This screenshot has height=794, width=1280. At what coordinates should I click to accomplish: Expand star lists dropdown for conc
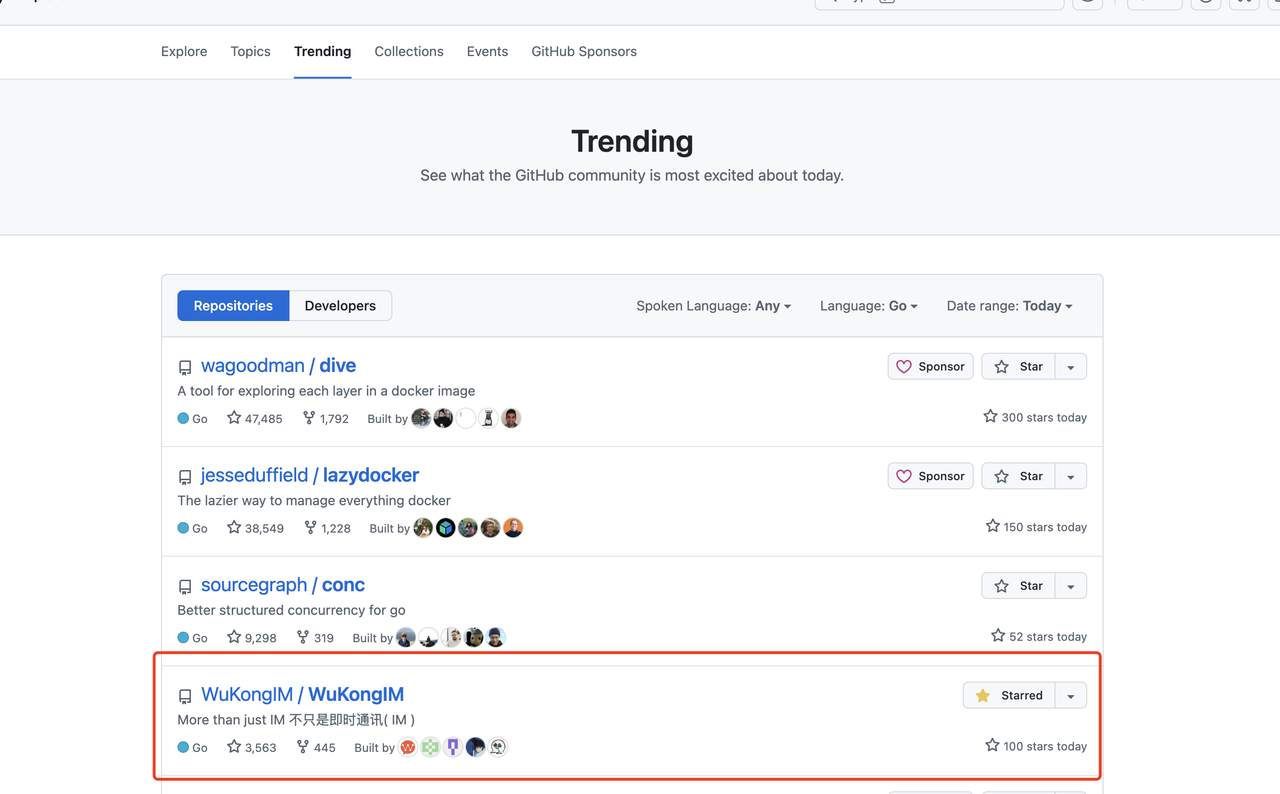[x=1071, y=586]
